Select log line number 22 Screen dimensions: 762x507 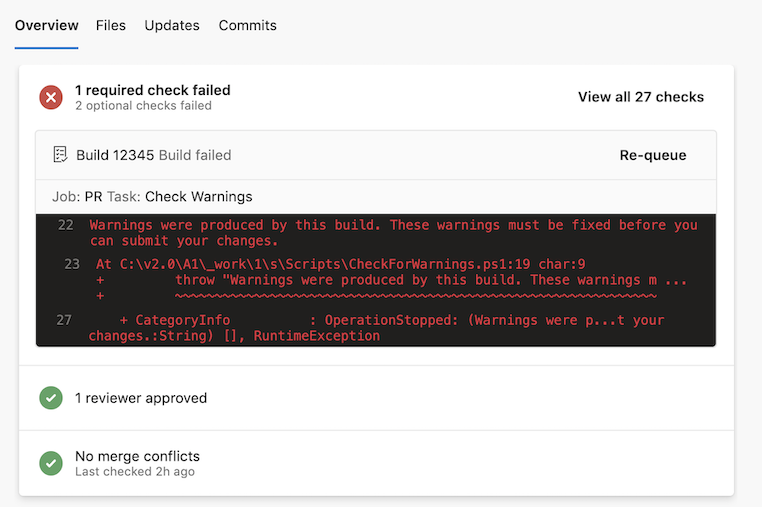(66, 225)
